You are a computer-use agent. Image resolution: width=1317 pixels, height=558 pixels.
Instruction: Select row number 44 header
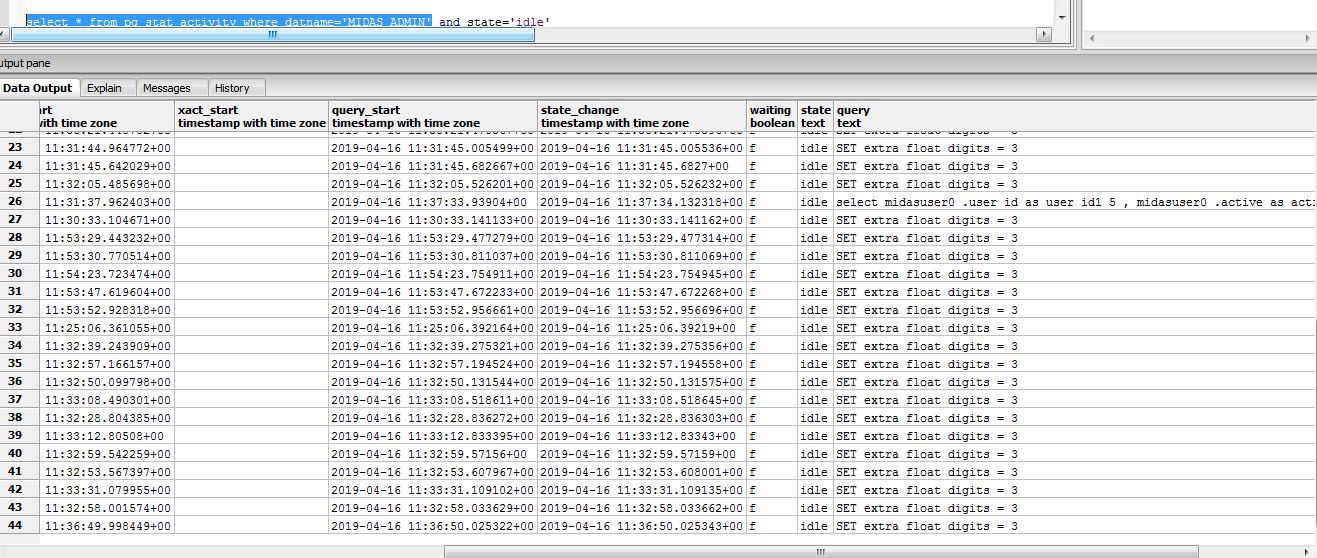click(x=19, y=525)
